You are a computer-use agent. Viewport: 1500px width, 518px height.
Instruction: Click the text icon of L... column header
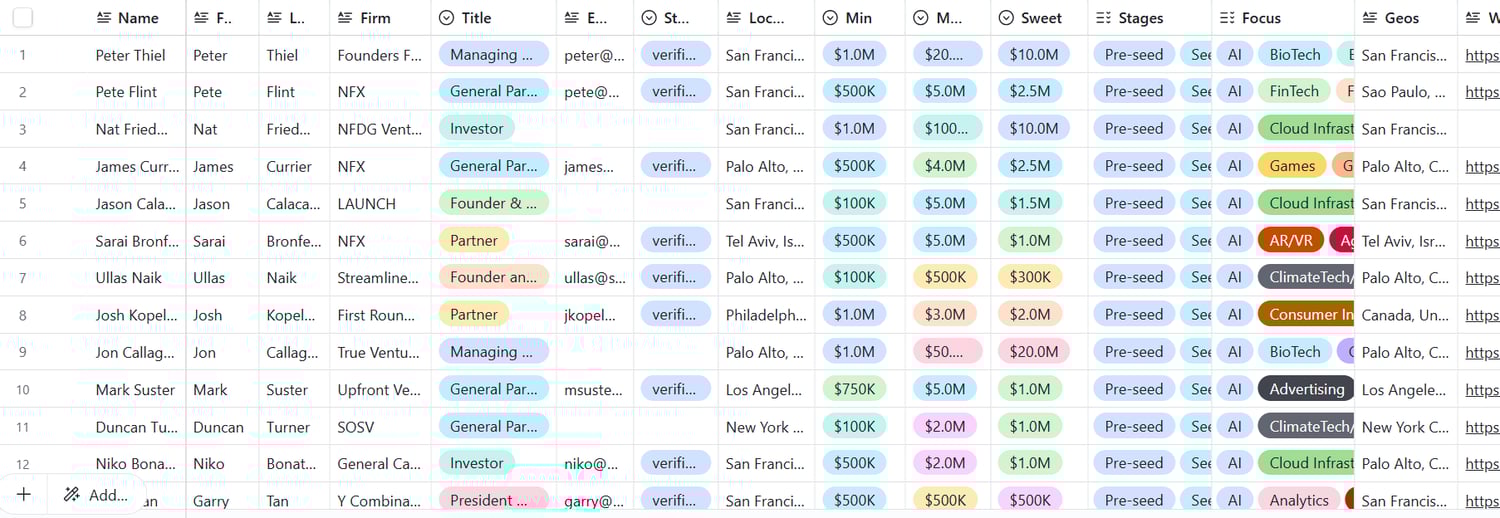pos(274,18)
